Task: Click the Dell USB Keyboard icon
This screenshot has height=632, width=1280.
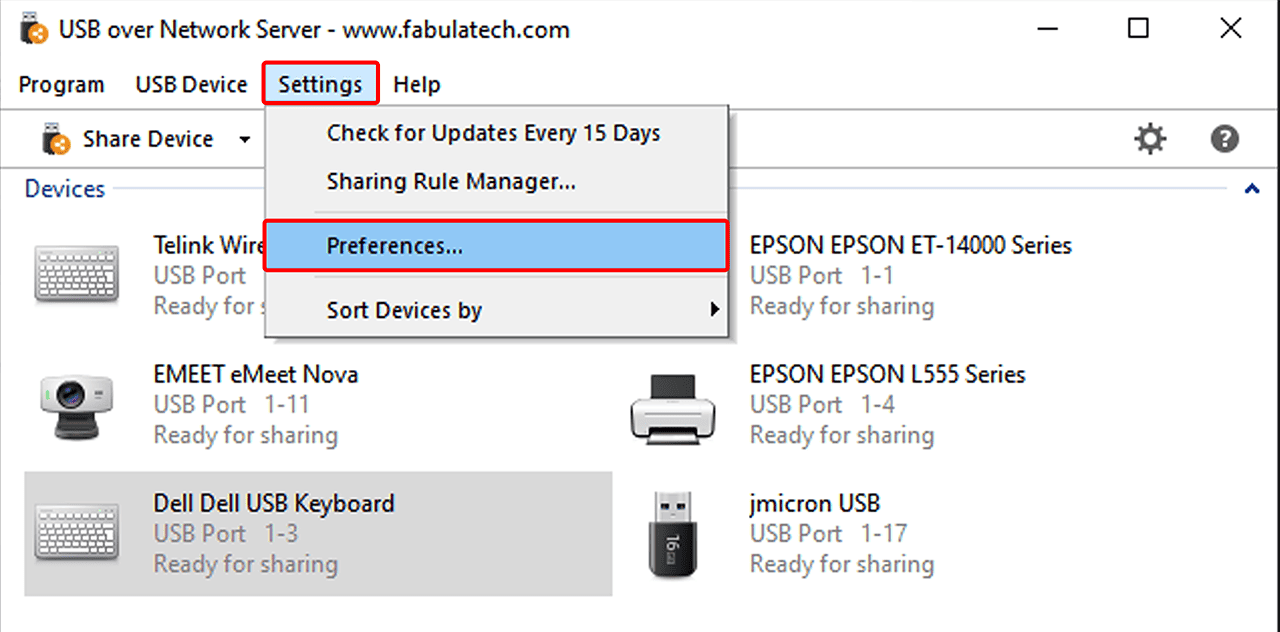Action: [x=76, y=532]
